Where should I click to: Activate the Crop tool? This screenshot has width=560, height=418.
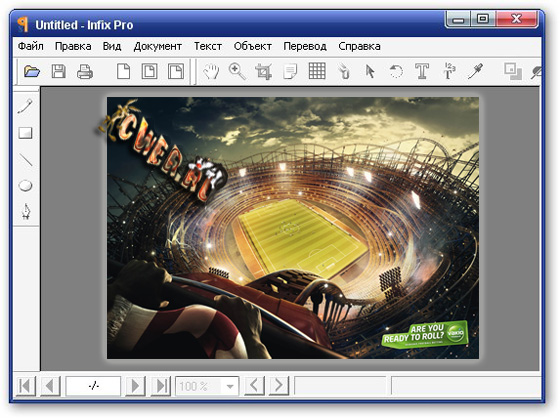point(264,71)
